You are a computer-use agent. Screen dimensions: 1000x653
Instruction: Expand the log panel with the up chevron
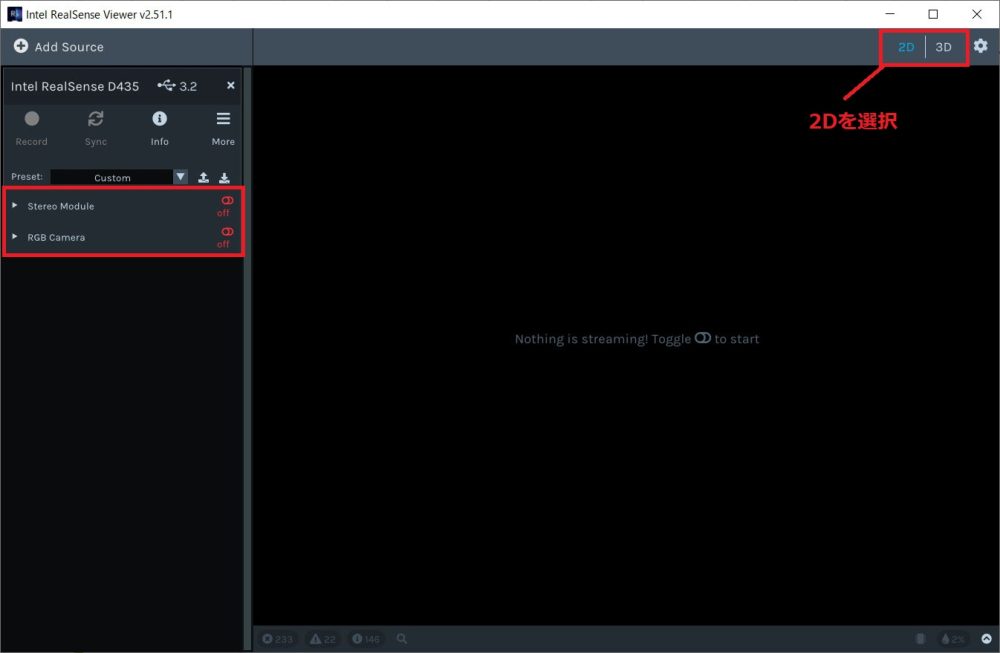click(985, 639)
